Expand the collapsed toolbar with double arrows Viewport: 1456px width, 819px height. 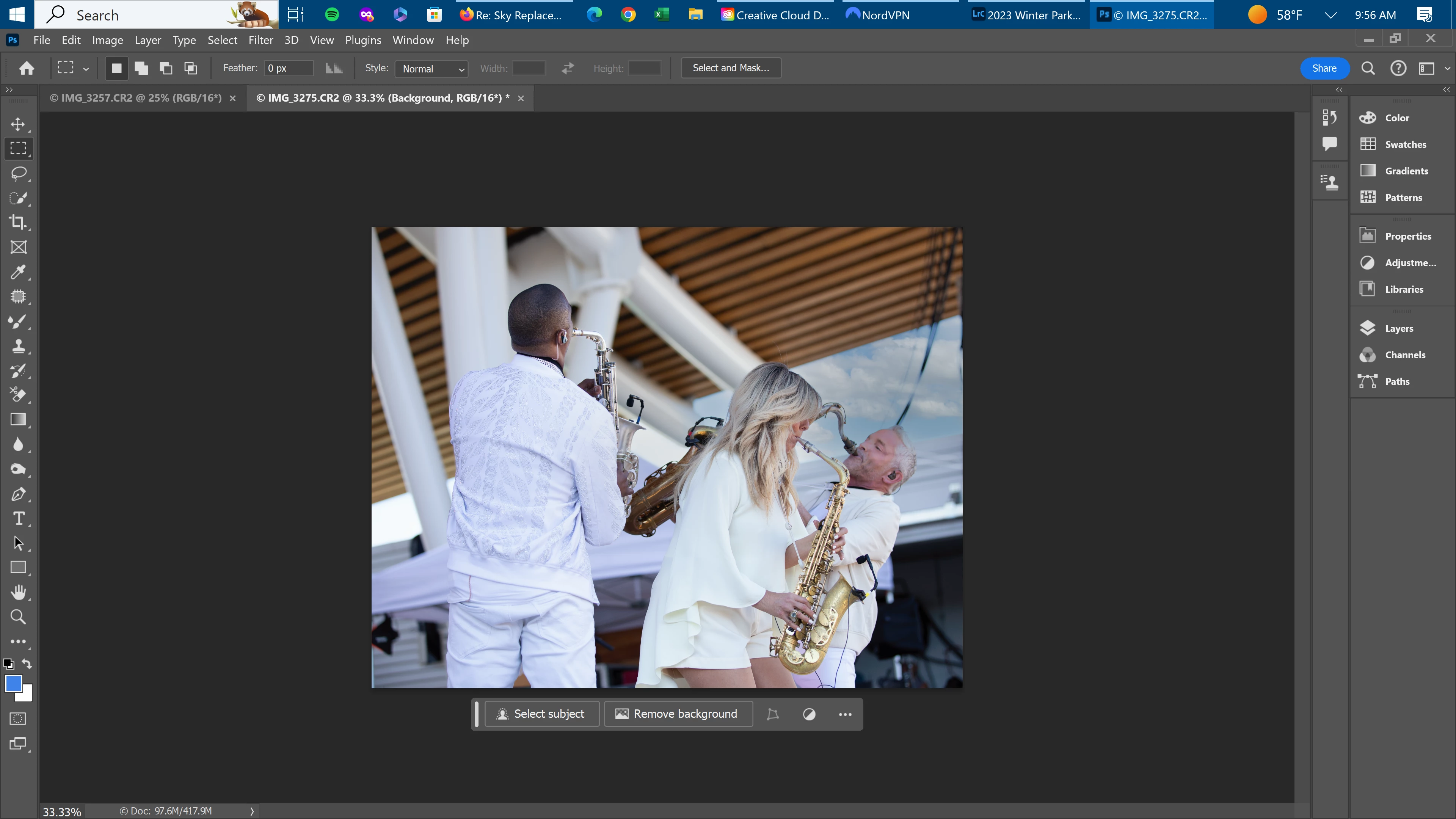click(8, 89)
